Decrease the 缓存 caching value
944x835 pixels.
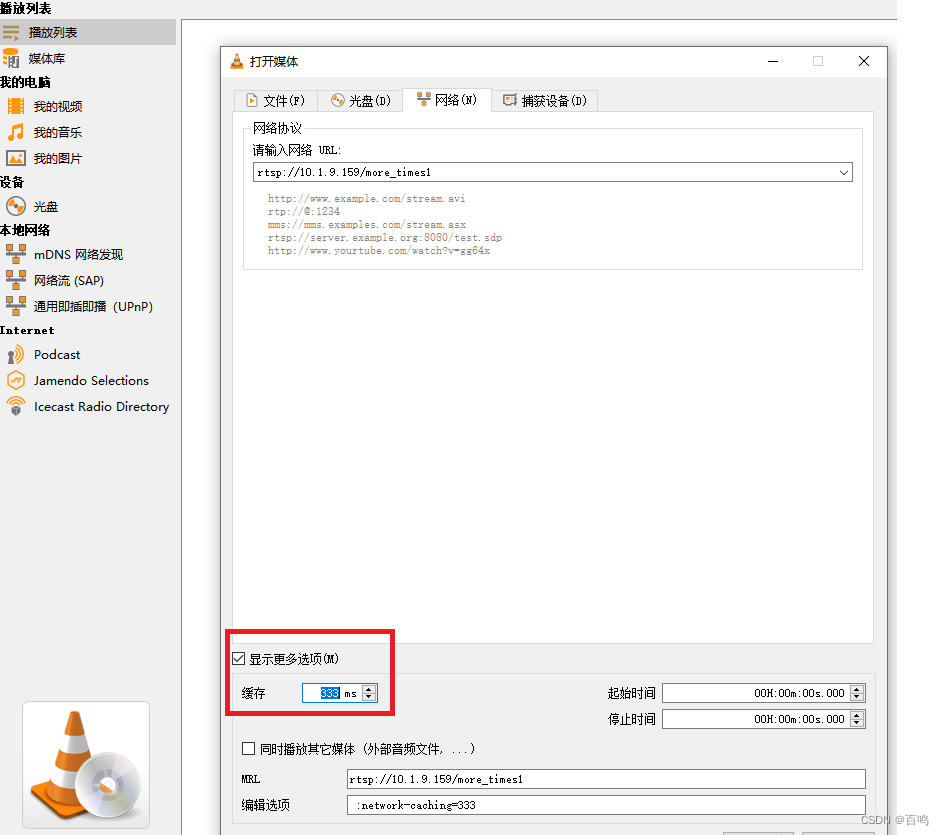(369, 697)
